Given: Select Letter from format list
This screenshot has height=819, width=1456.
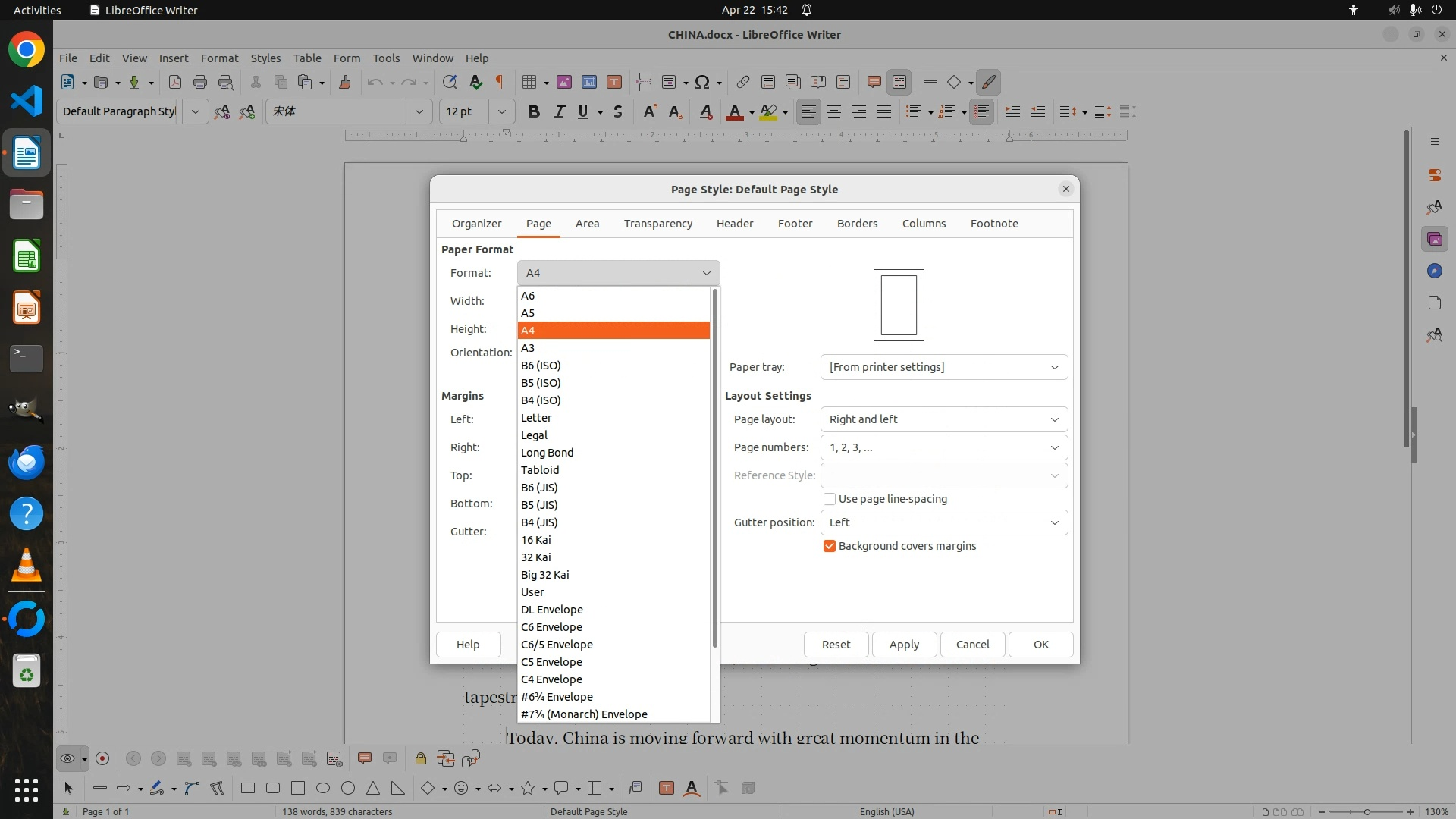Looking at the screenshot, I should 536,418.
